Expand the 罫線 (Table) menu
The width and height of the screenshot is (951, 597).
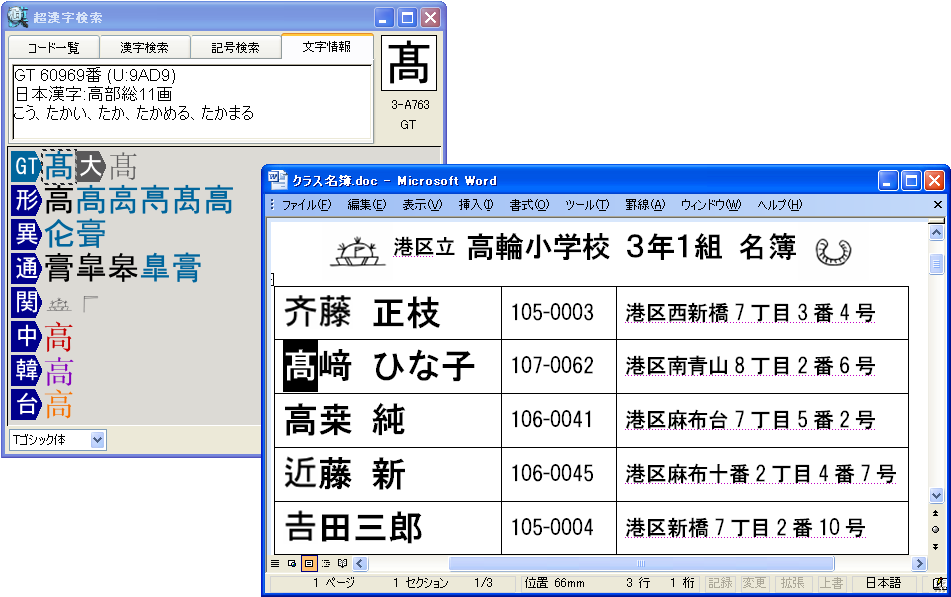[644, 205]
